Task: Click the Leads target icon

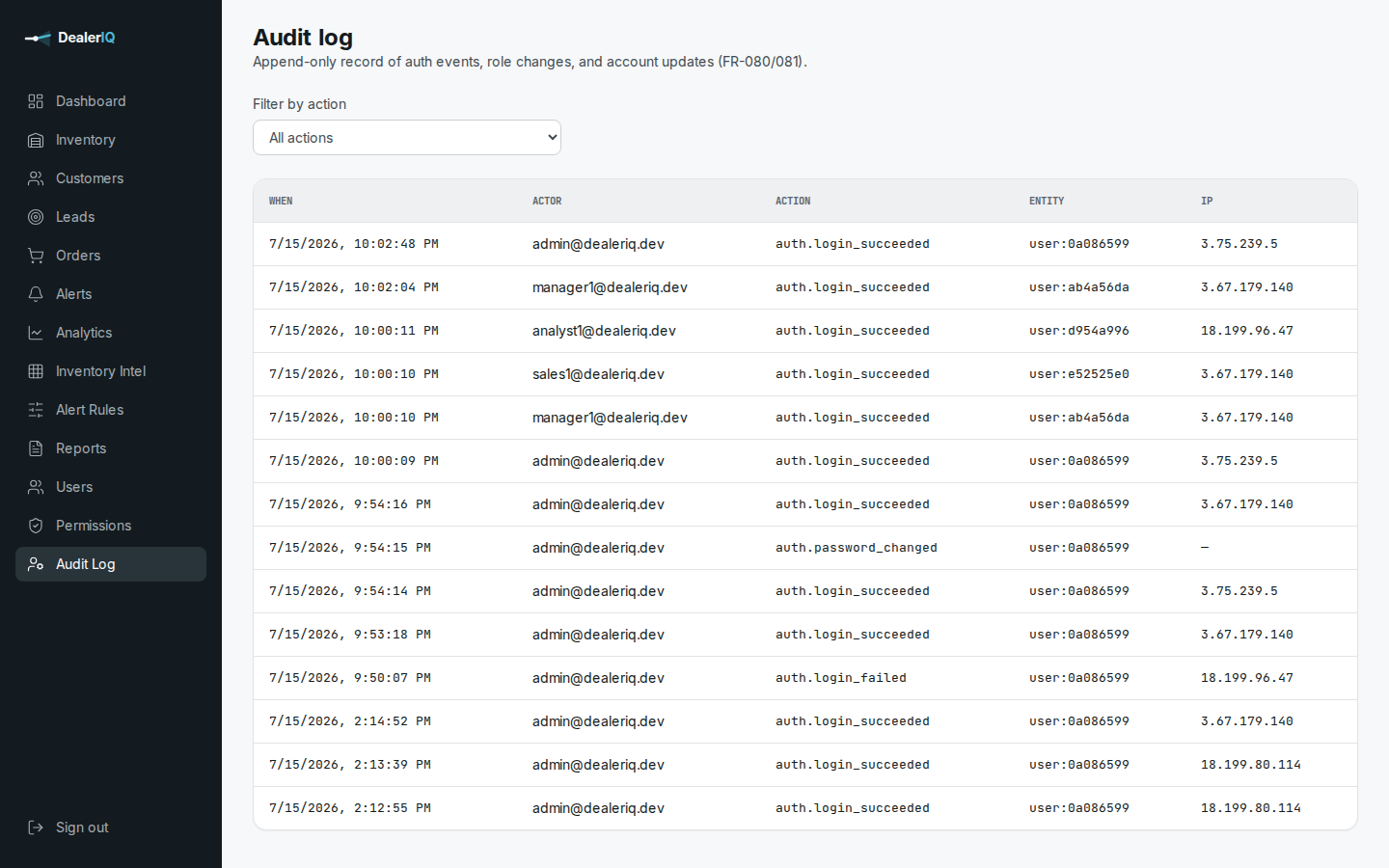Action: click(36, 217)
